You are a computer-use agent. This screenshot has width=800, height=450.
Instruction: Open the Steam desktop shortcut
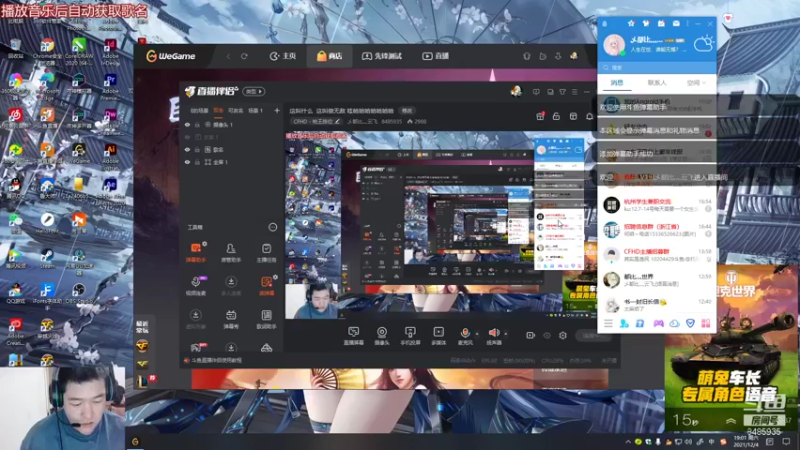point(47,259)
